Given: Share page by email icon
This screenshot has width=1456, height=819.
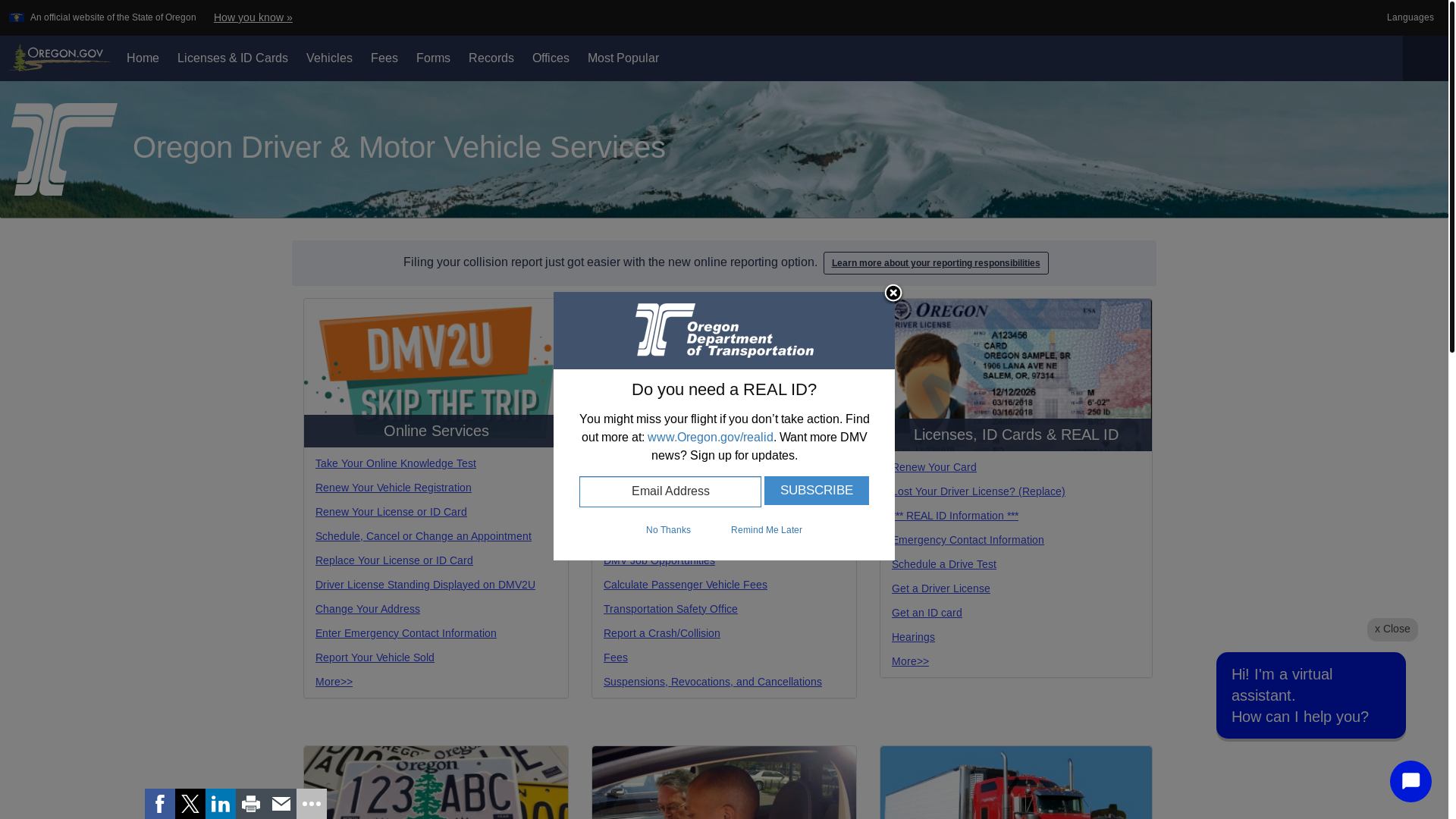Looking at the screenshot, I should (x=281, y=804).
